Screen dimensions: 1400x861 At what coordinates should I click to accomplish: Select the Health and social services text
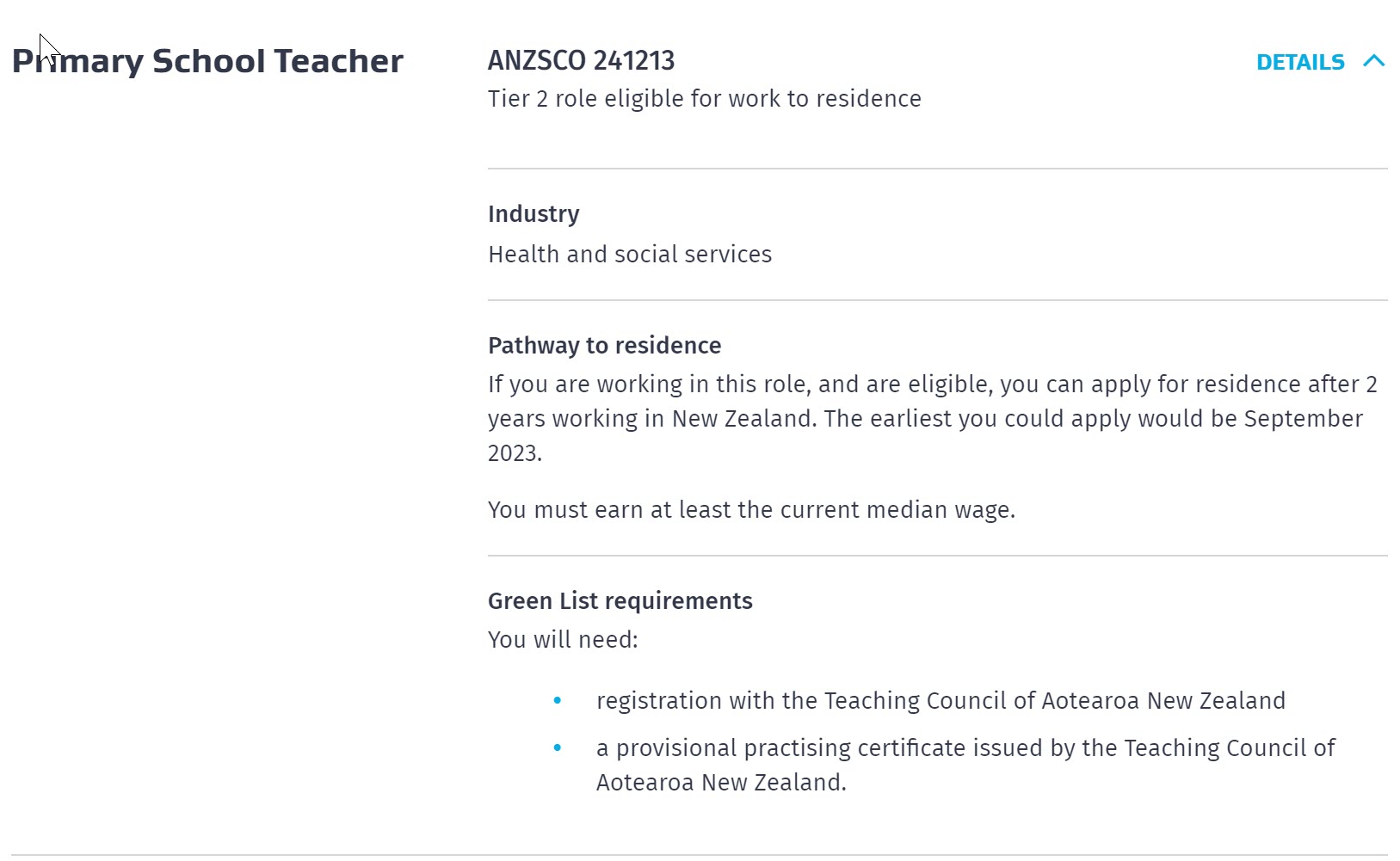pyautogui.click(x=630, y=255)
